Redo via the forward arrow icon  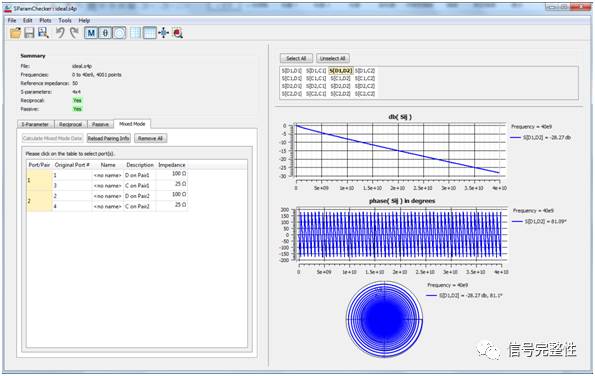pos(74,33)
